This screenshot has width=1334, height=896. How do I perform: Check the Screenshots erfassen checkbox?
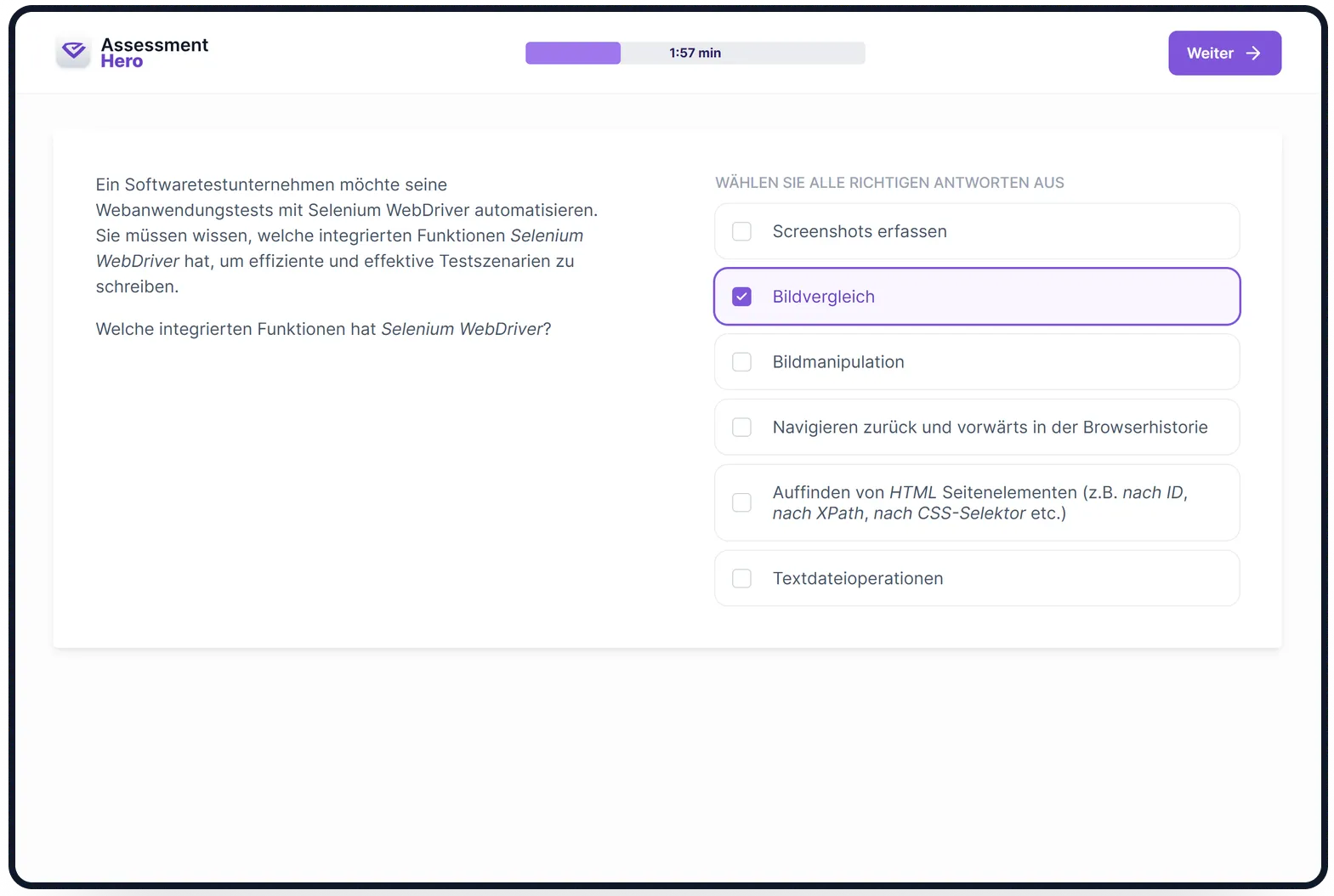[741, 231]
